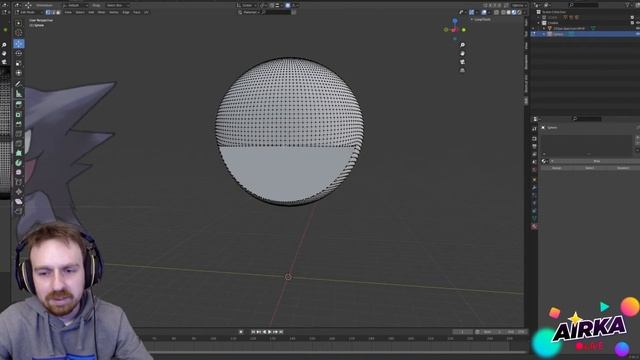
Task: Select the Rotate tool
Action: point(18,53)
